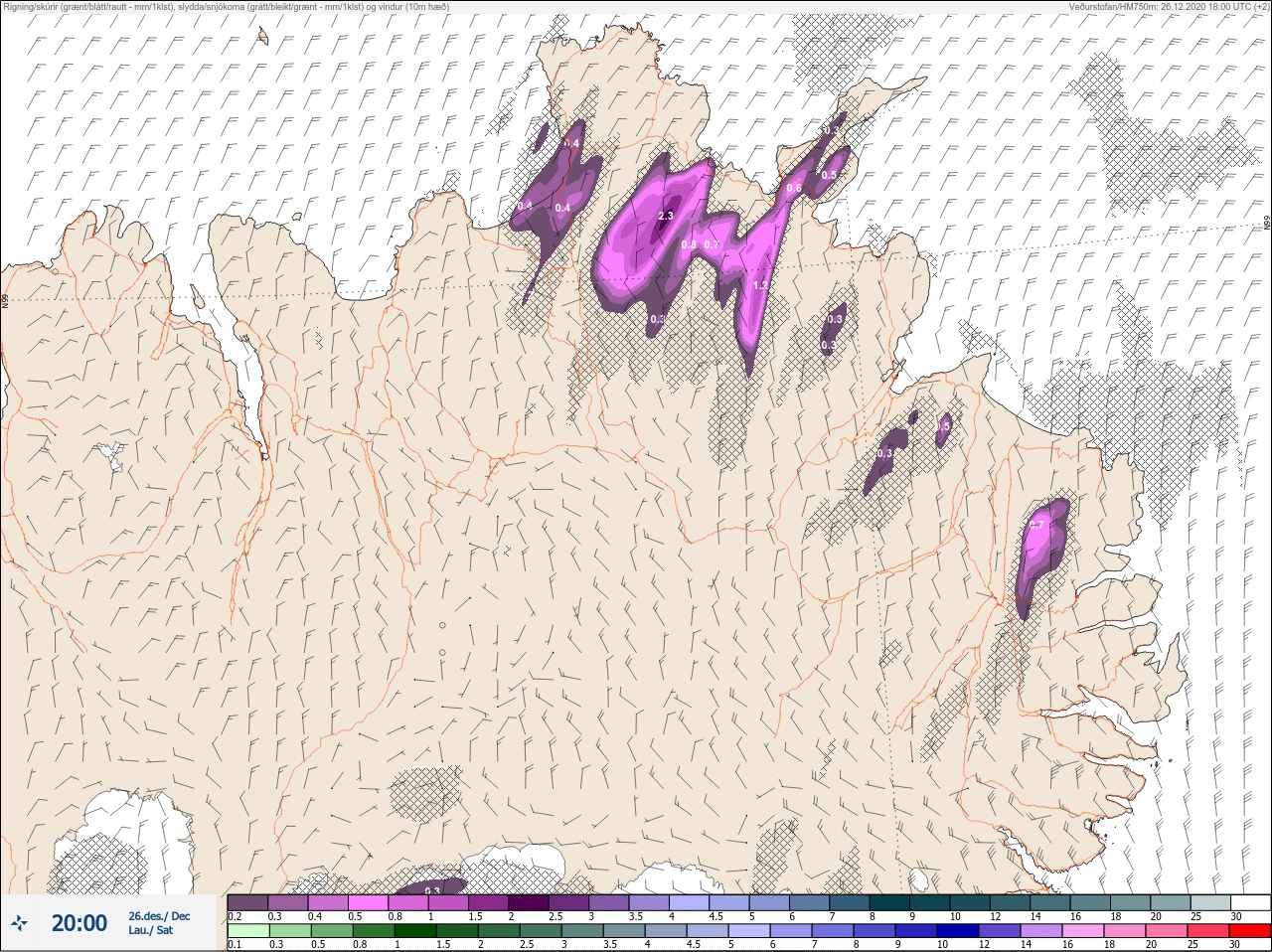The width and height of the screenshot is (1272, 952).
Task: Click the small island off the northwest coast
Action: click(262, 36)
